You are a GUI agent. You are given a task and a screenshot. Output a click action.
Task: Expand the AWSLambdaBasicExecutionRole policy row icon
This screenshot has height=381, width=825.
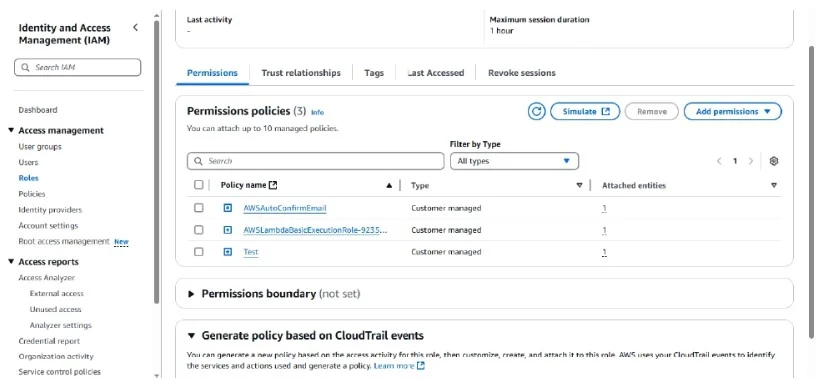click(x=227, y=230)
